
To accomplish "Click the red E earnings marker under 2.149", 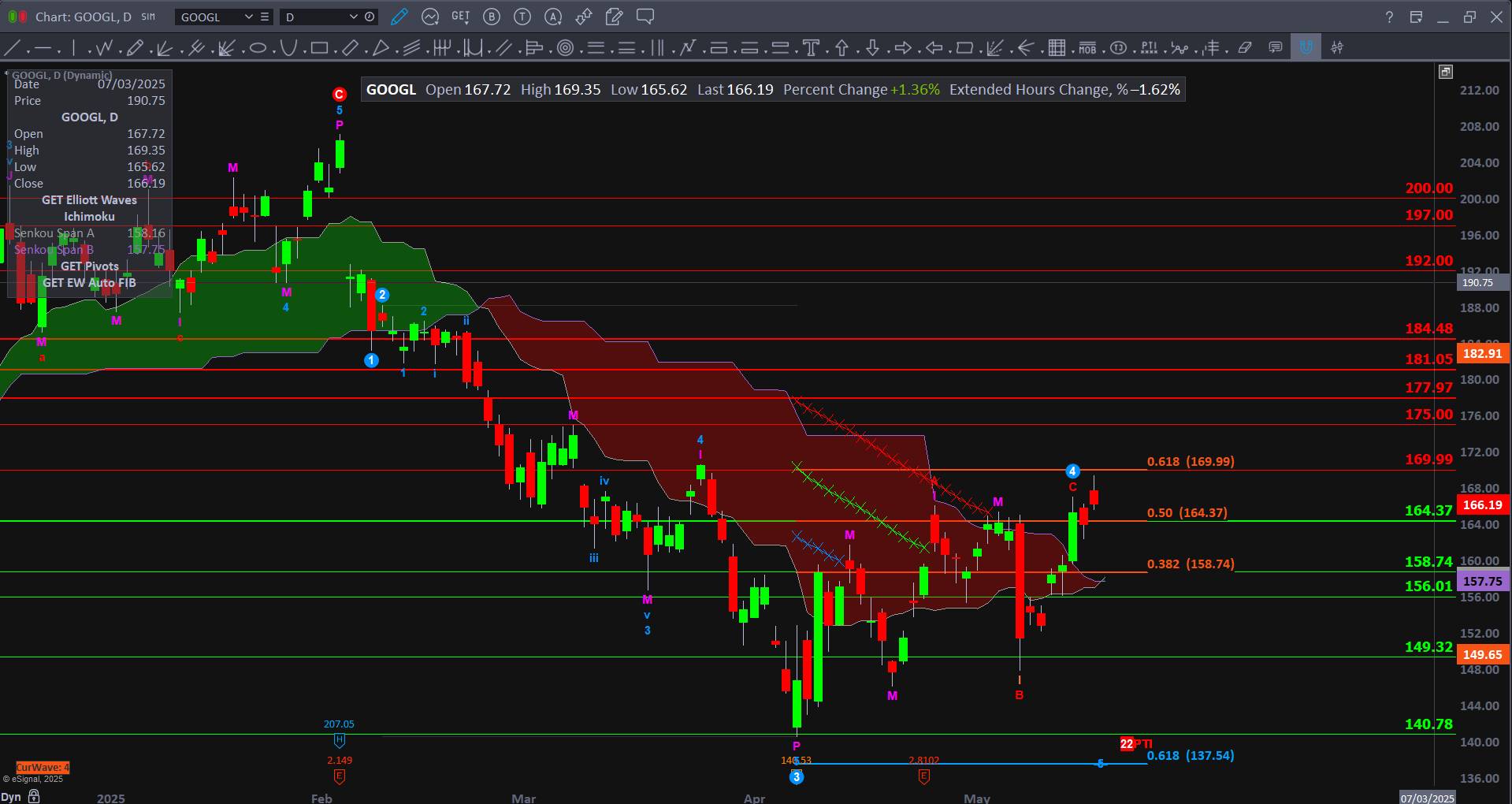I will pyautogui.click(x=340, y=776).
